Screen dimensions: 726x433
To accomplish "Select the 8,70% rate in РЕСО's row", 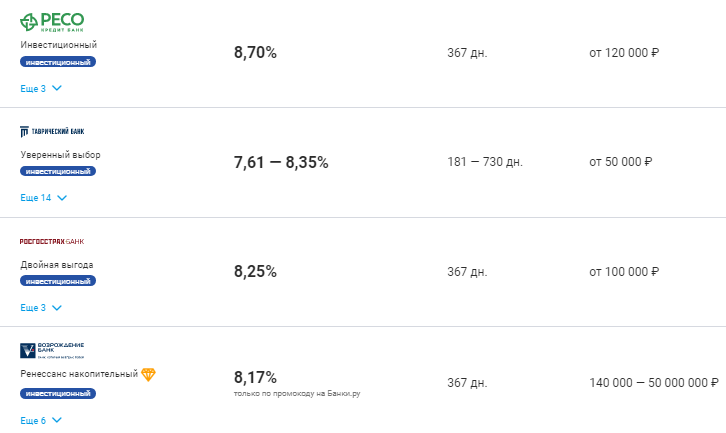I will coord(255,52).
